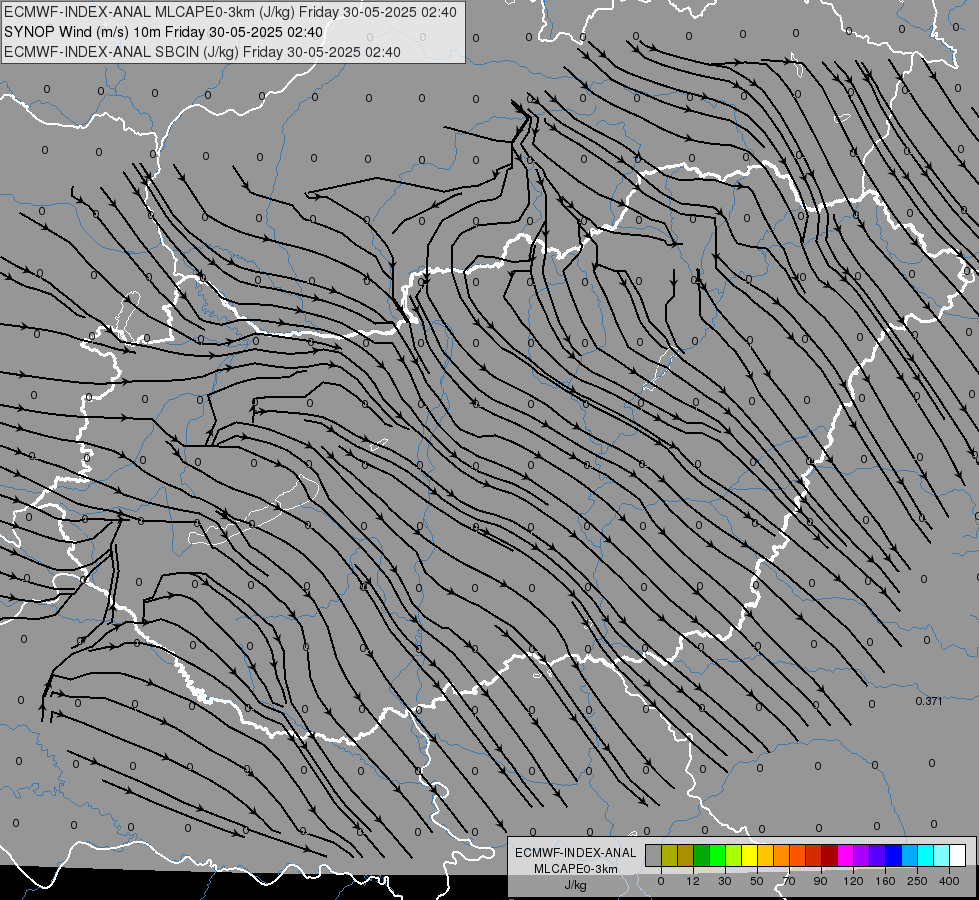Click the 0.371 value on the map
Screen dimensions: 979x900
point(929,701)
